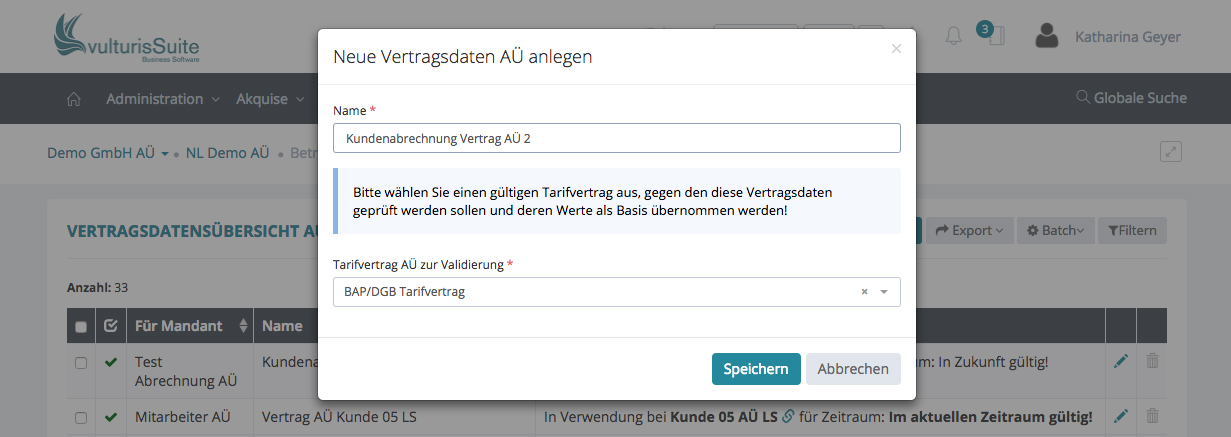1231x437 pixels.
Task: Open the notifications bell icon
Action: [x=953, y=37]
